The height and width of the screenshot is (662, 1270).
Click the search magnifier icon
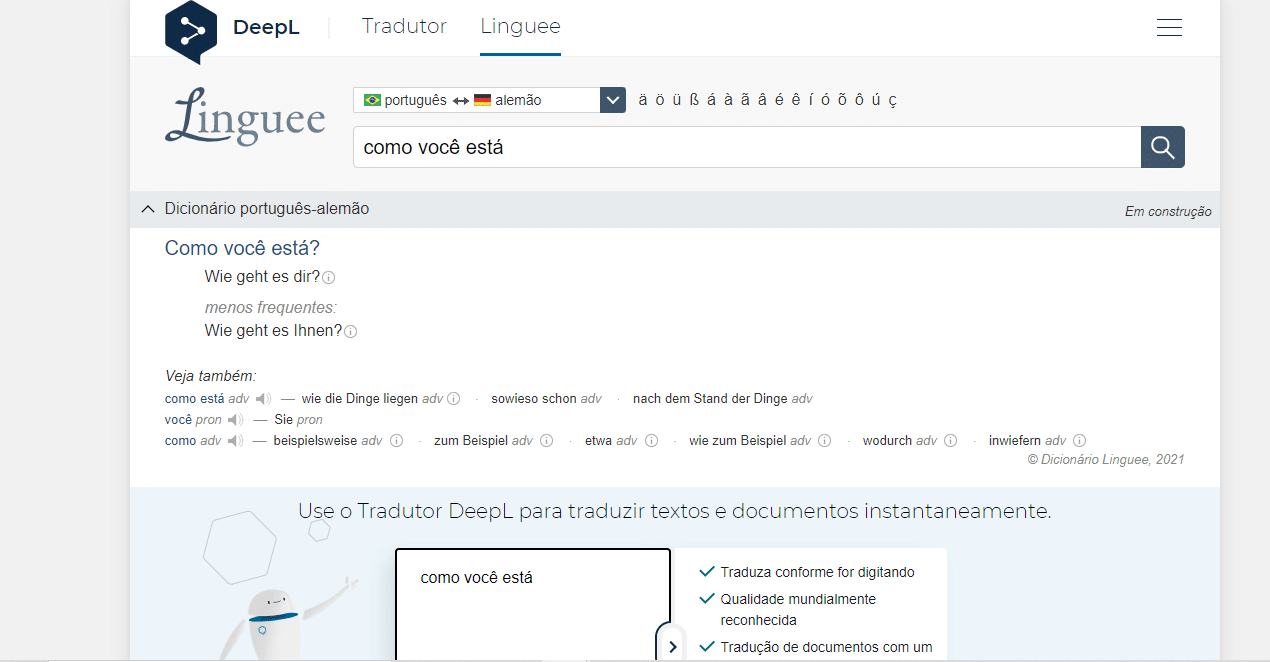click(1162, 146)
